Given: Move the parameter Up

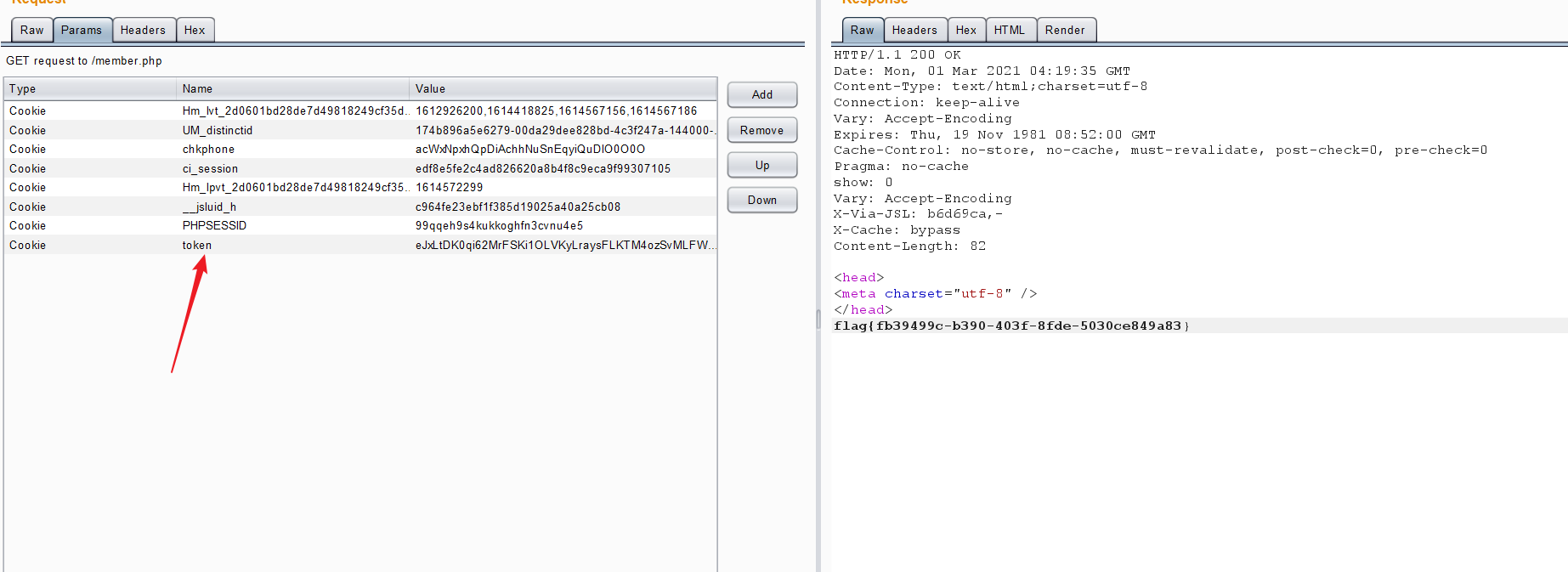Looking at the screenshot, I should [762, 165].
